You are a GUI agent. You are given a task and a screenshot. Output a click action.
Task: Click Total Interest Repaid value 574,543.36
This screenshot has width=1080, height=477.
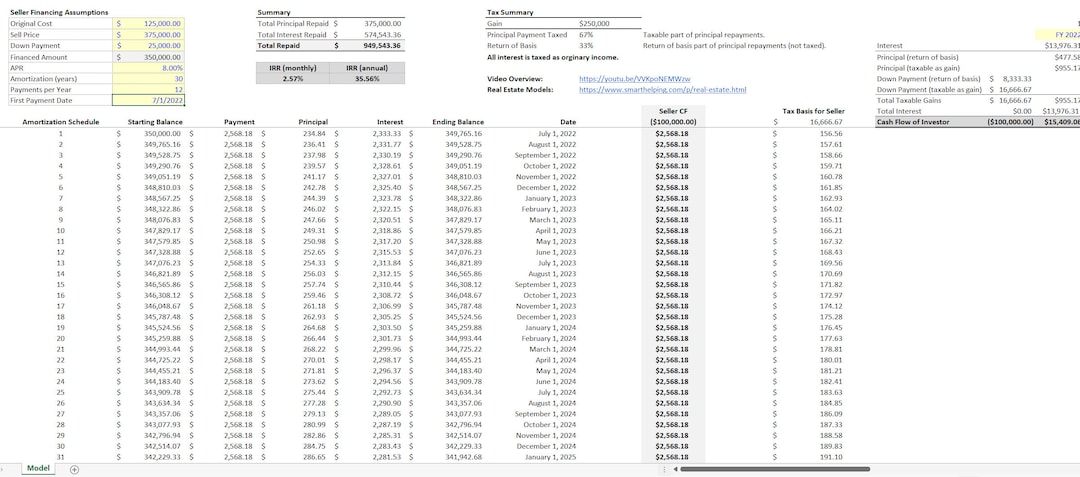[x=382, y=34]
